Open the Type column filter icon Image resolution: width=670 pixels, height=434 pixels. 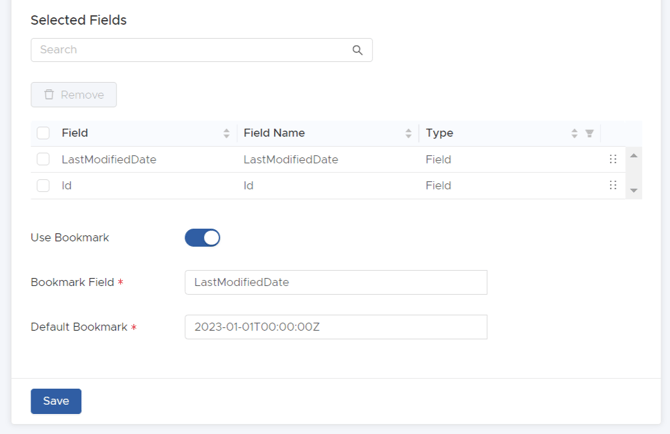click(x=589, y=133)
